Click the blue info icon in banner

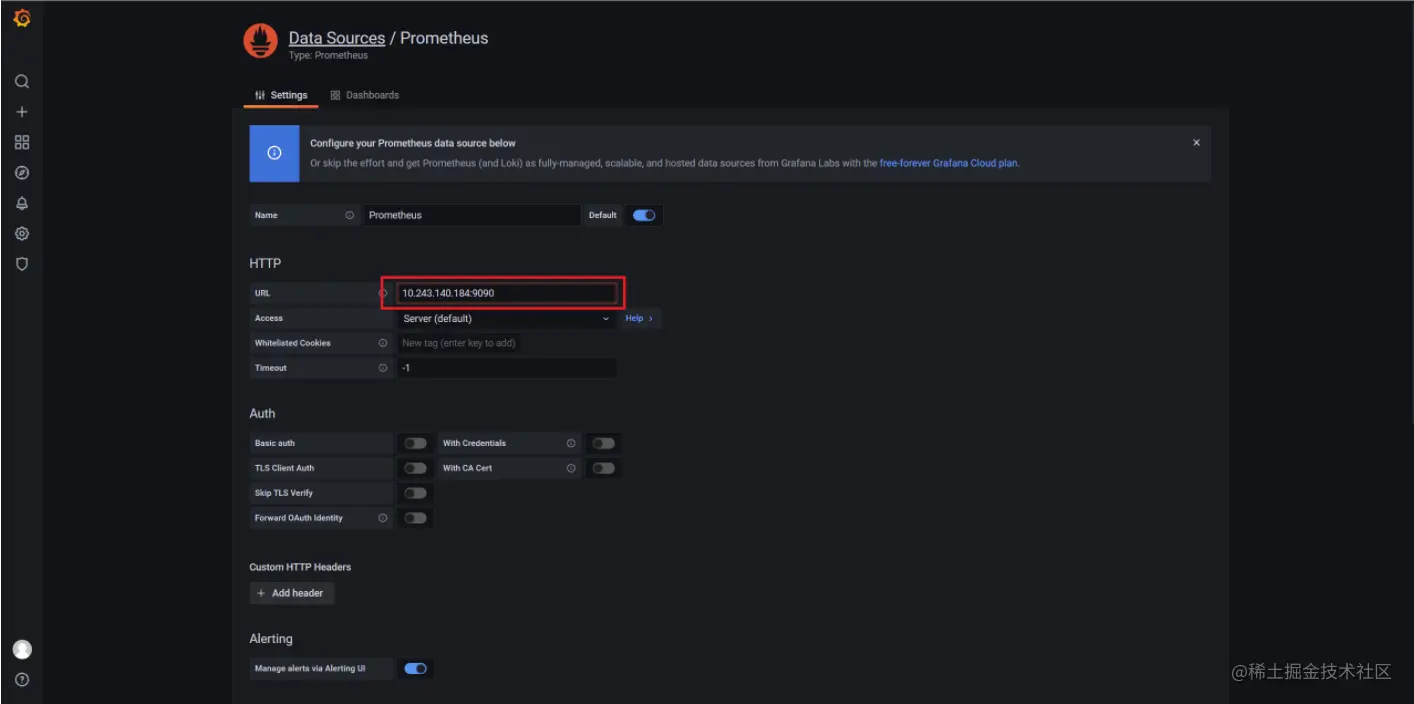point(274,153)
